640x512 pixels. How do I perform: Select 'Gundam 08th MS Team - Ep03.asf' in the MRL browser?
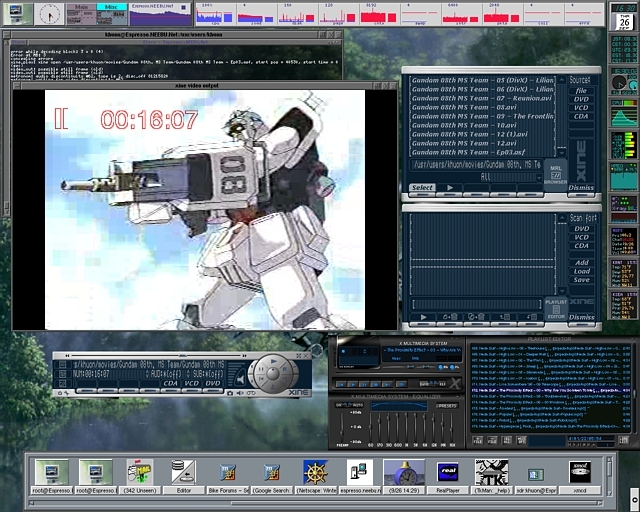(482, 152)
